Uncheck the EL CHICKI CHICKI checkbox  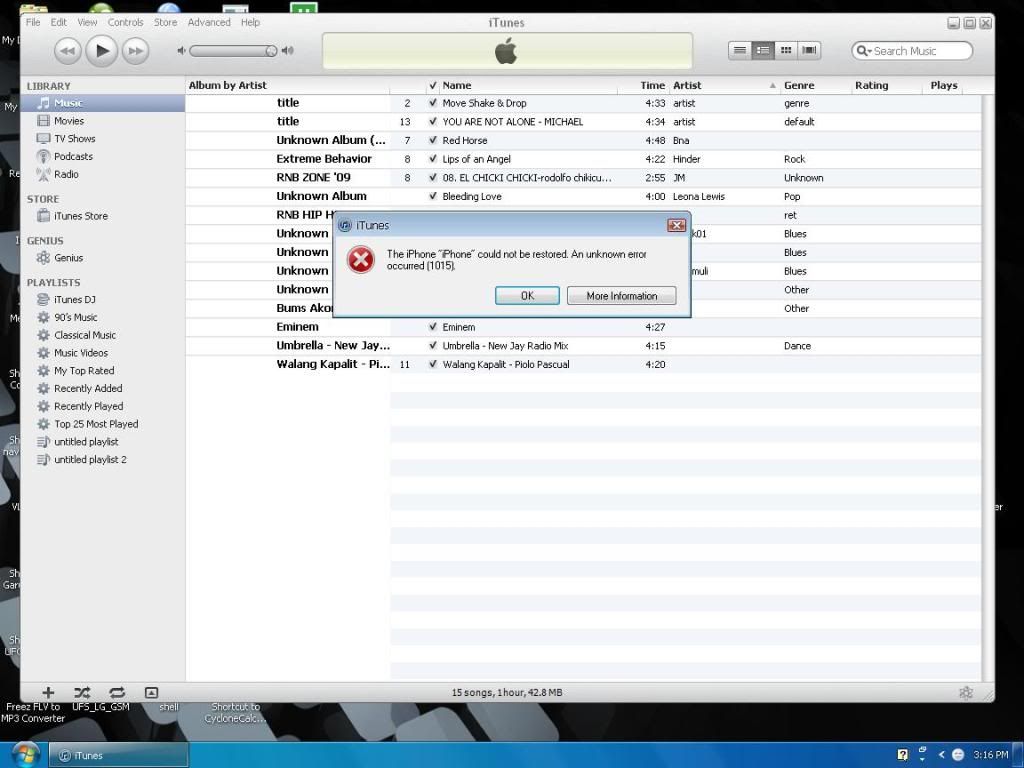pos(432,178)
